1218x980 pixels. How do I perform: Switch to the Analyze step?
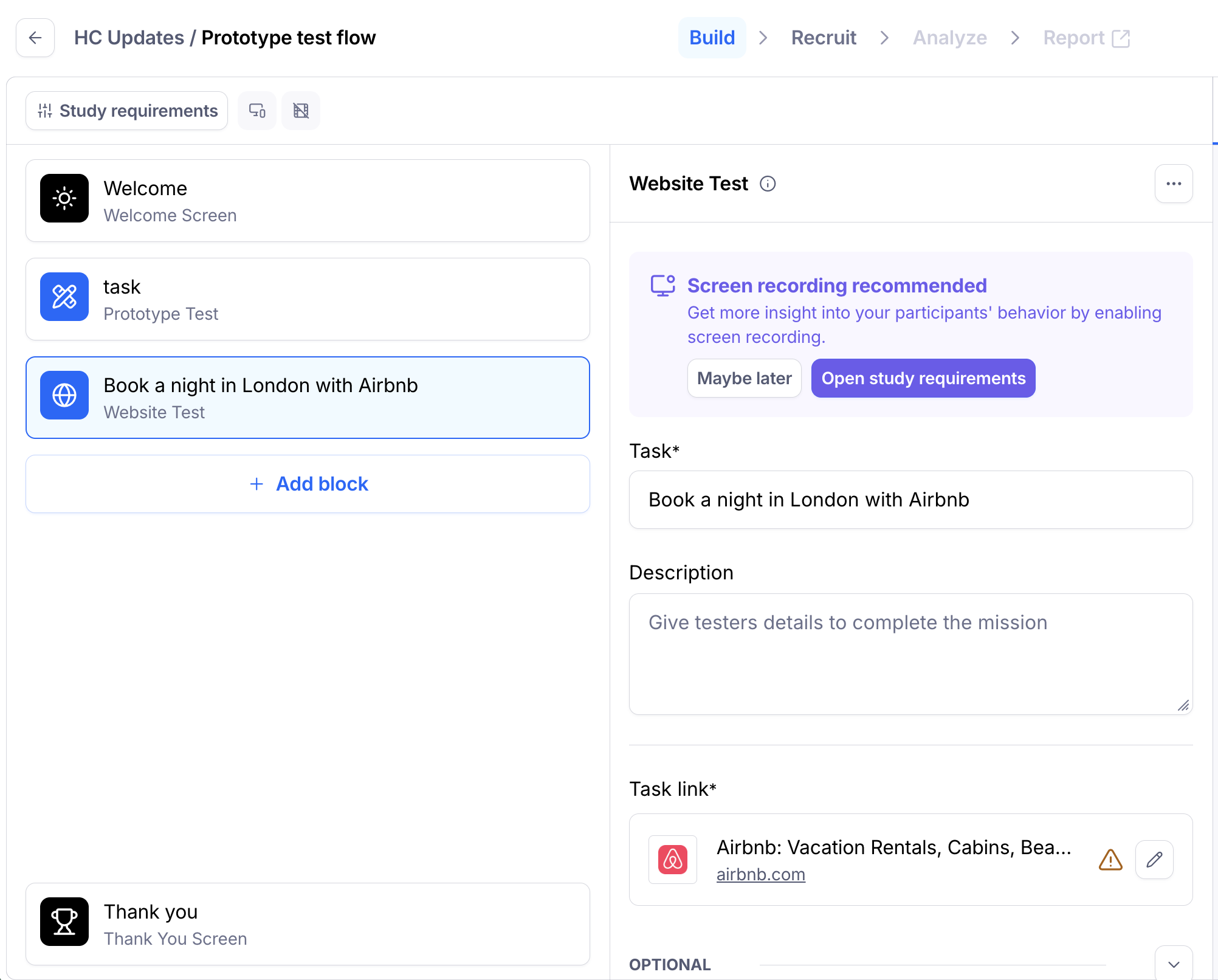tap(950, 38)
